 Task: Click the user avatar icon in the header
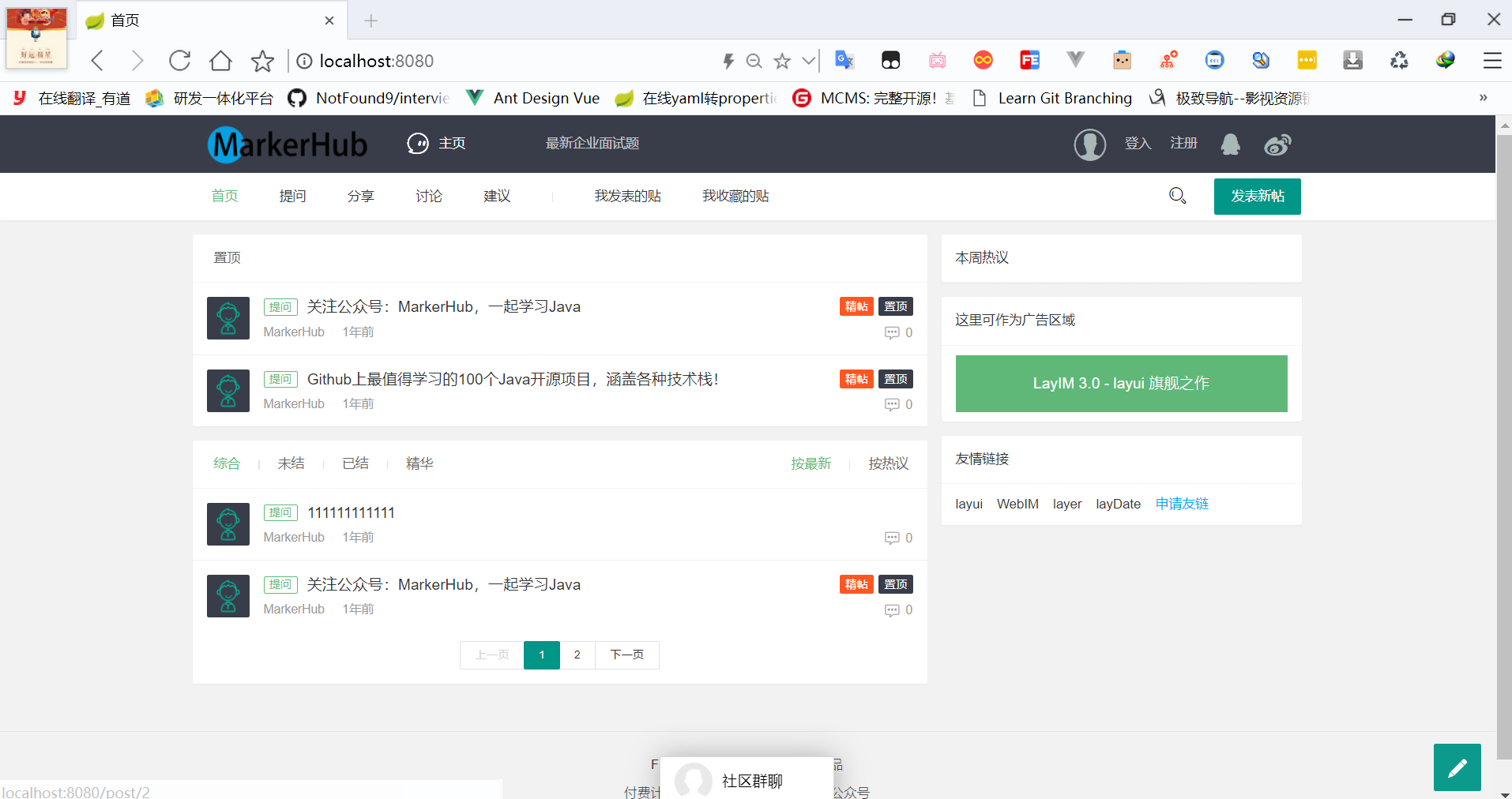[x=1089, y=144]
